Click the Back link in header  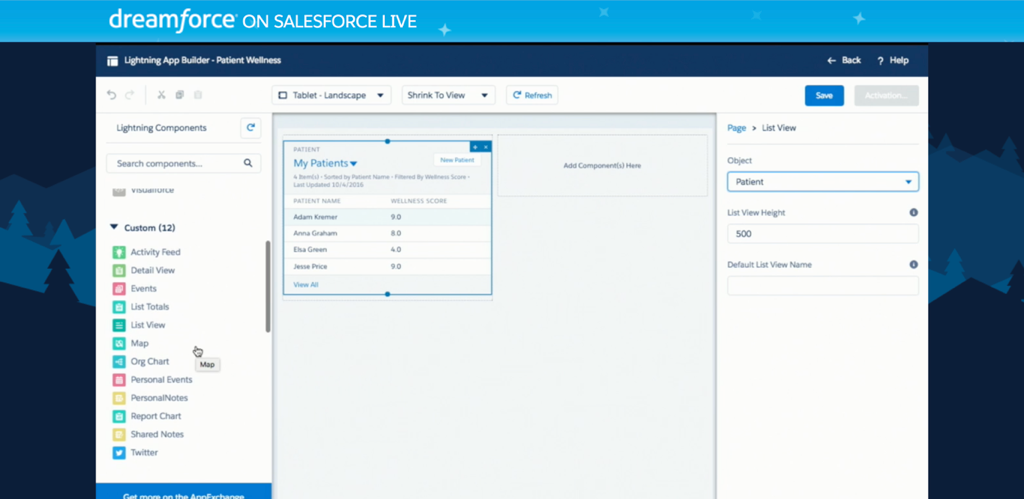(844, 61)
